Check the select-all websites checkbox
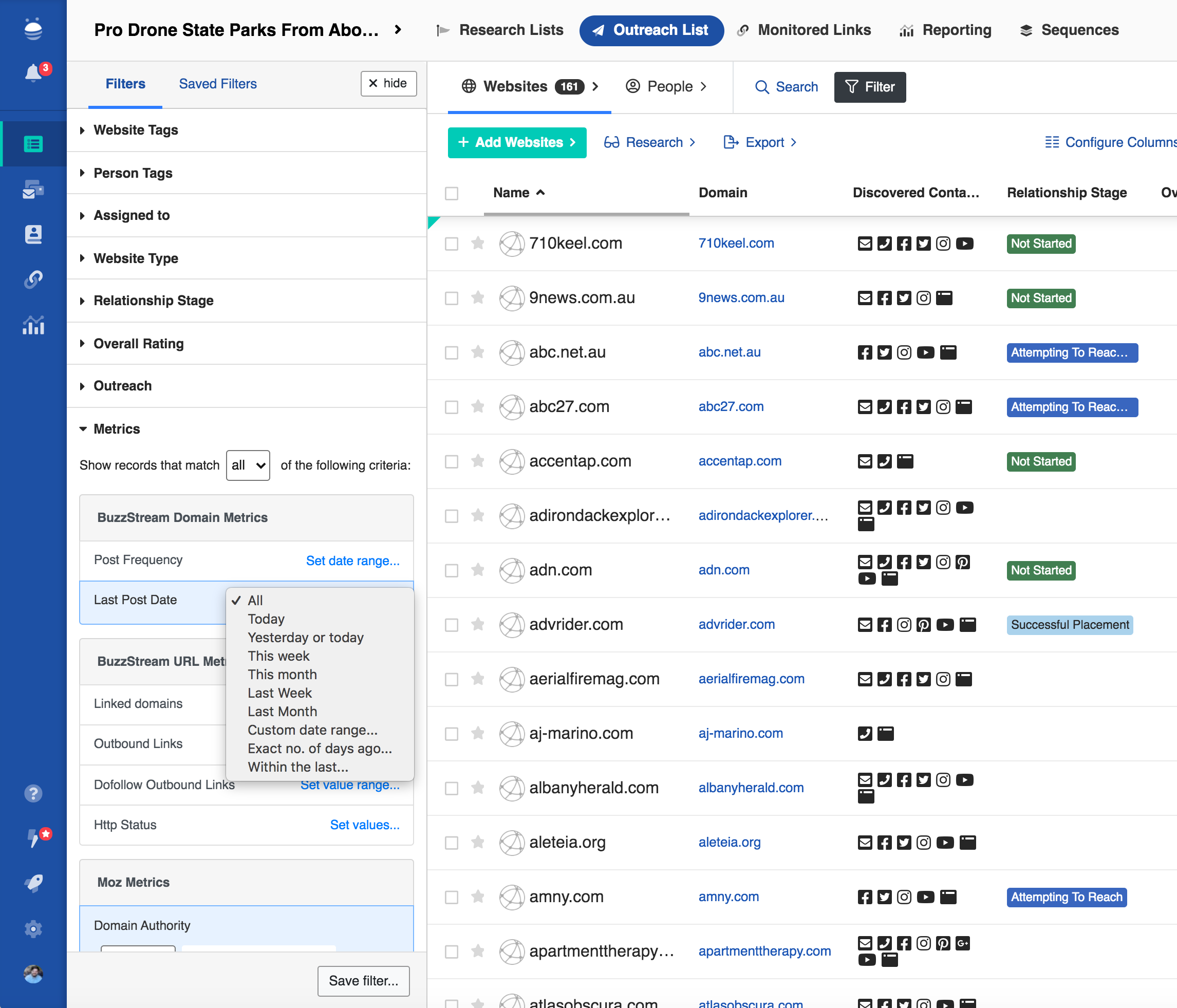This screenshot has height=1008, width=1177. [x=452, y=193]
